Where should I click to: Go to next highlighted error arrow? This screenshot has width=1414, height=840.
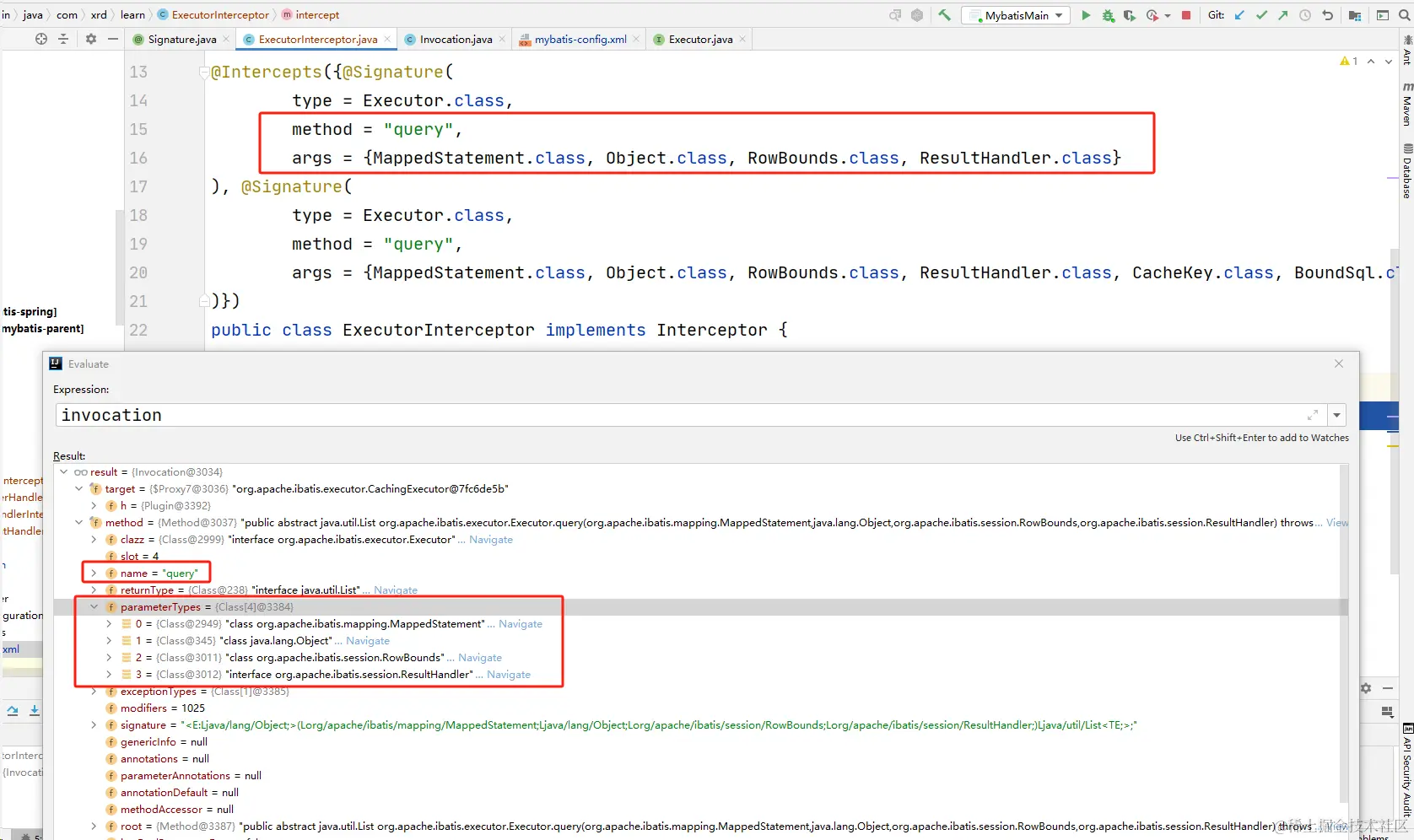point(1389,62)
